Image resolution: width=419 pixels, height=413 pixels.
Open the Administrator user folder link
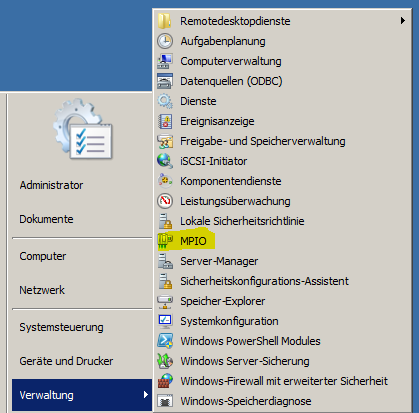(82, 185)
